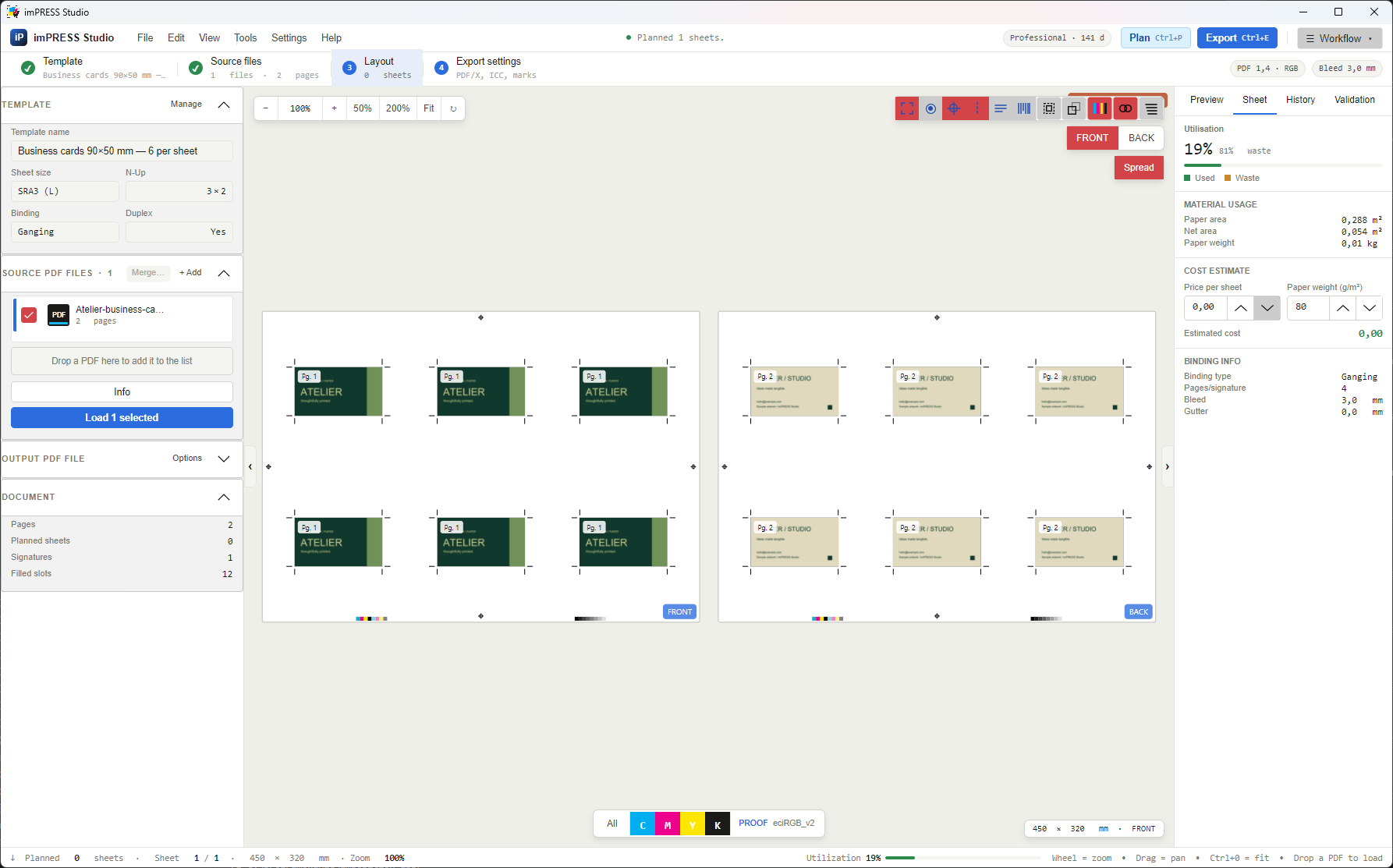Click the Paper weight input field
This screenshot has height=868, width=1393.
click(x=1308, y=307)
